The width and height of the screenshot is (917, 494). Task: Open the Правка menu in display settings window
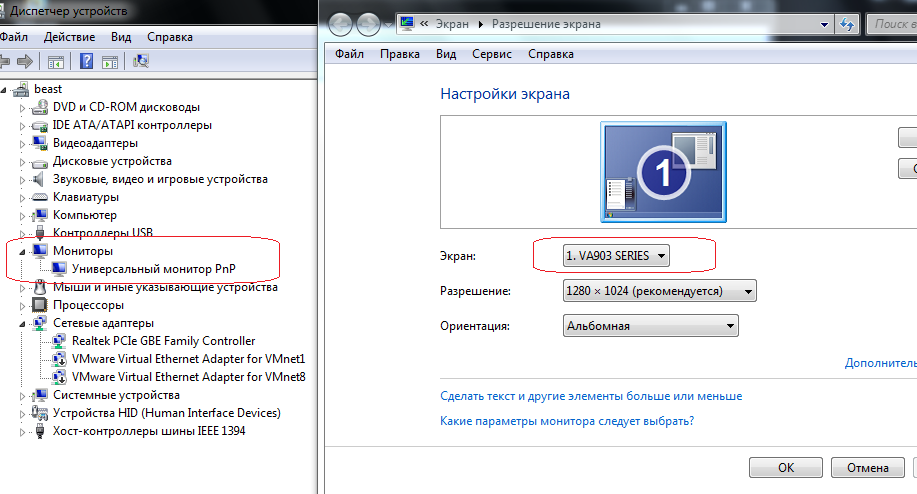tap(399, 54)
